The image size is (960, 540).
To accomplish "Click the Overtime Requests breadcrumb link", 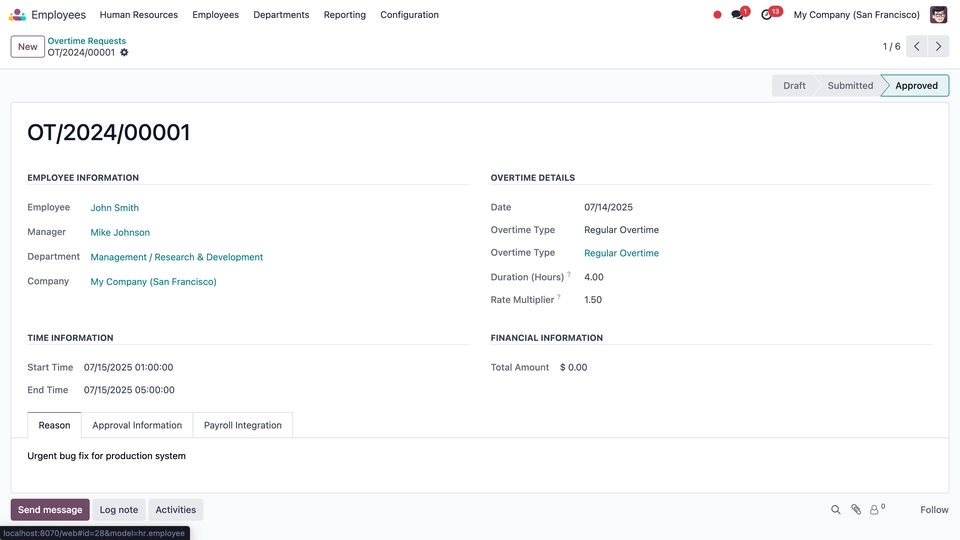I will coord(87,41).
